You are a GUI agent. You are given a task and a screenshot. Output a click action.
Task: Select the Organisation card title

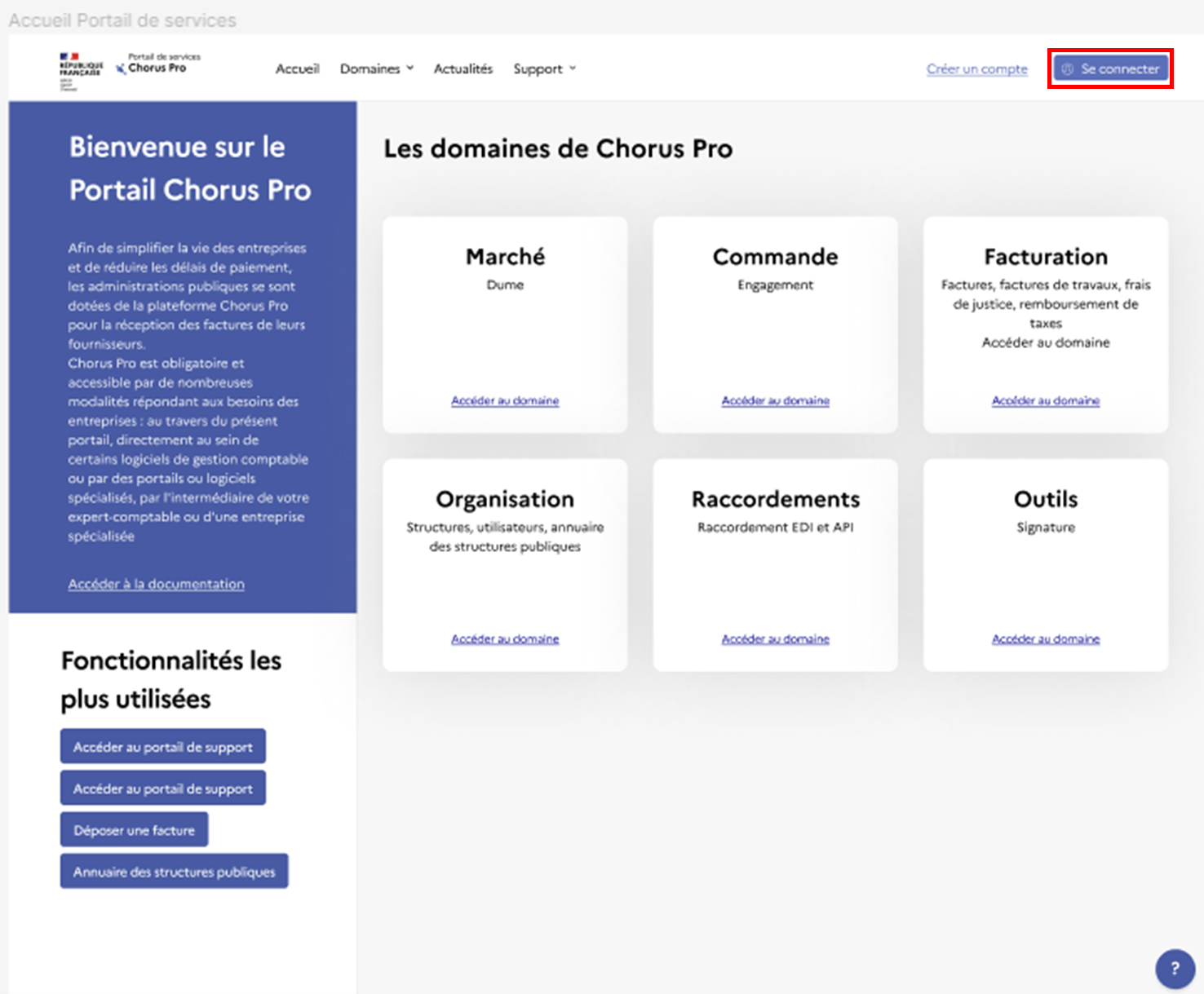(505, 499)
